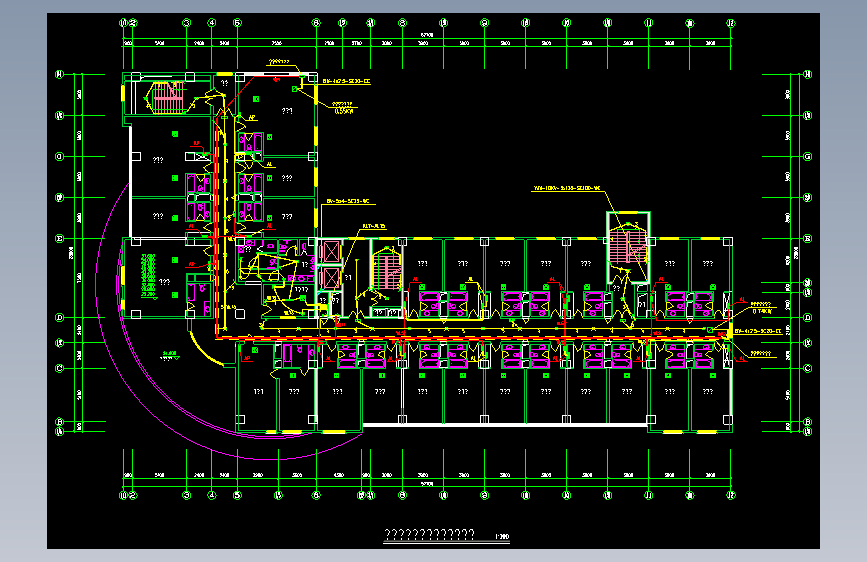
Task: Select the BV-5x4-SC25-WC cable label
Action: coord(348,201)
